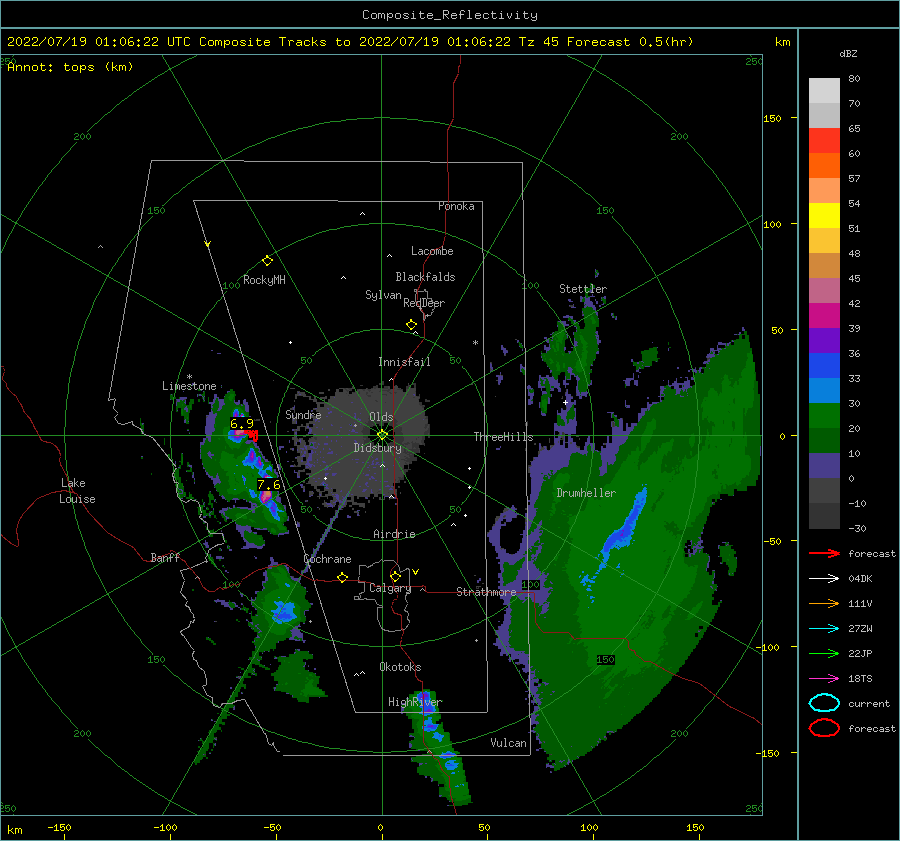Click the Strathmore town label
The image size is (900, 841).
pyautogui.click(x=486, y=592)
